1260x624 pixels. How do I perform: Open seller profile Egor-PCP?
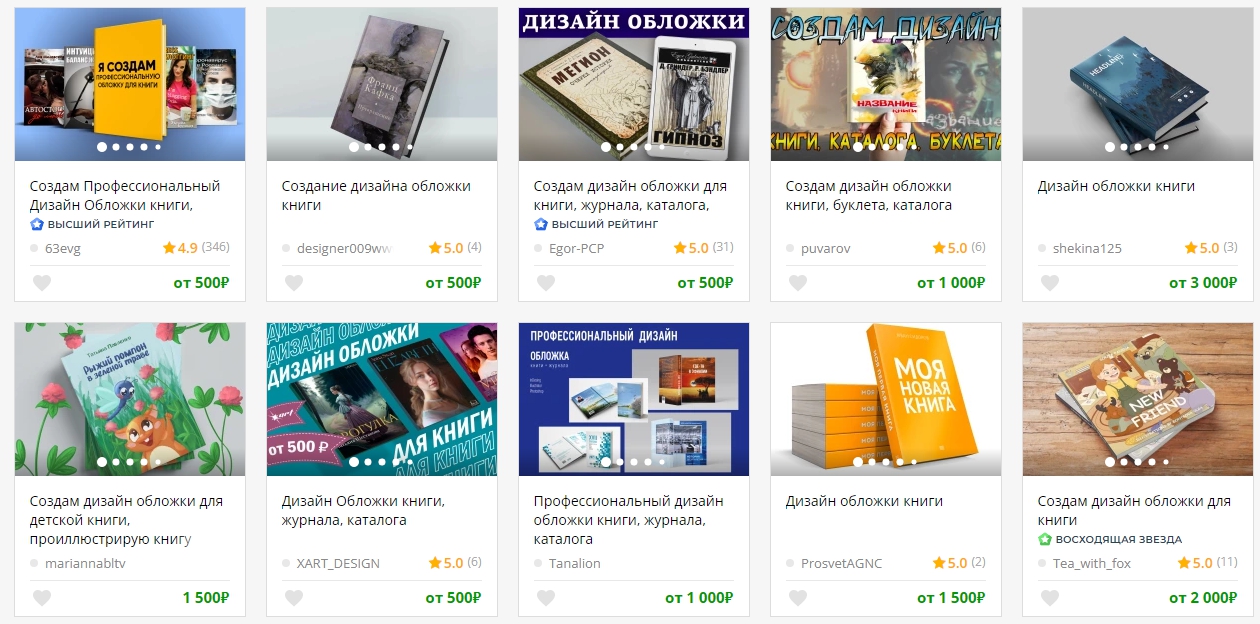coord(576,248)
